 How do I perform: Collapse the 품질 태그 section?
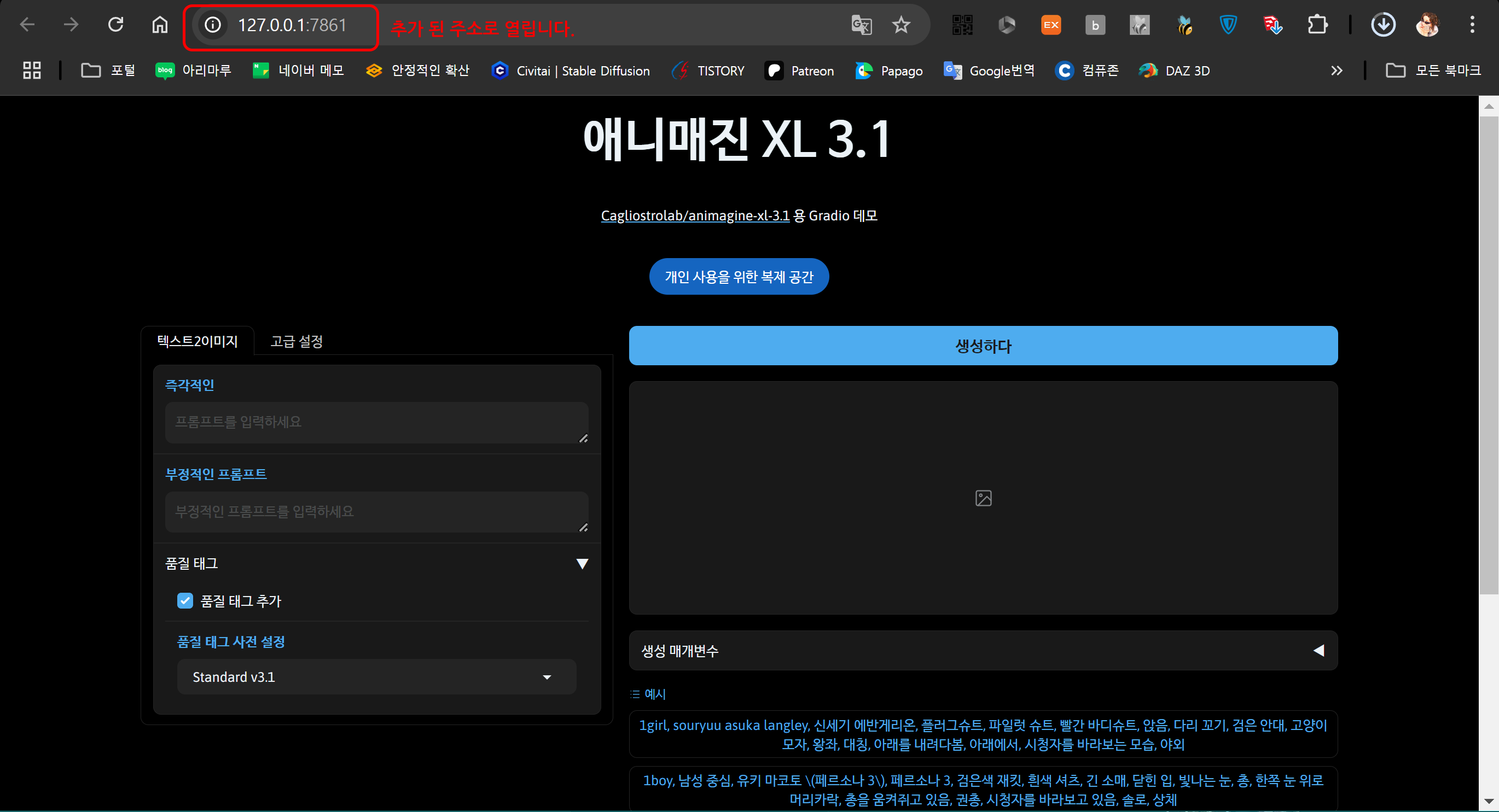(376, 563)
